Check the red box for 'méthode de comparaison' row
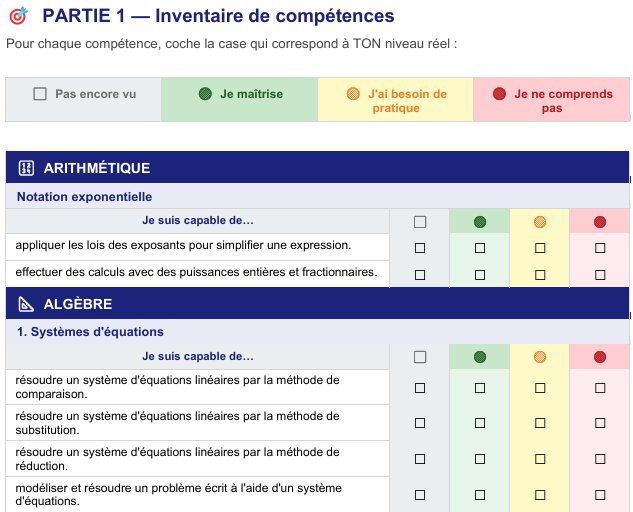The image size is (633, 512). tap(600, 387)
